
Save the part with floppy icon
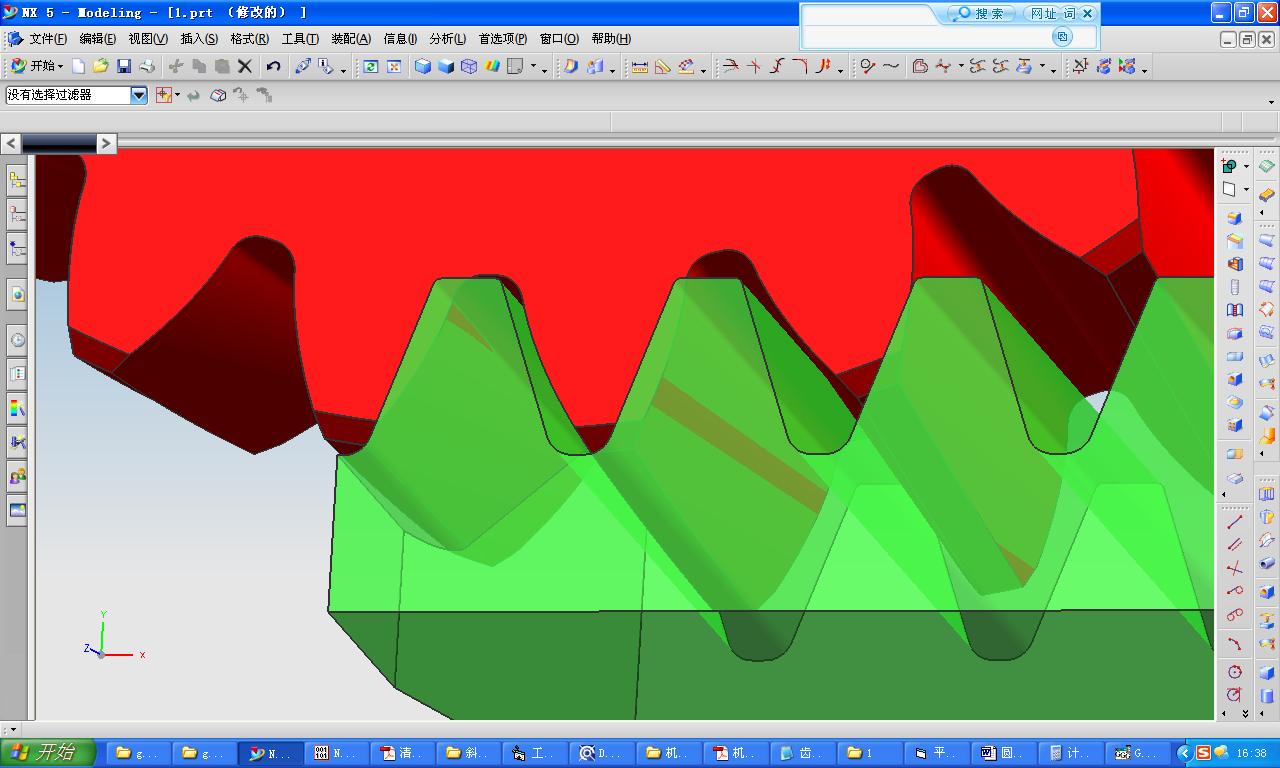pyautogui.click(x=124, y=66)
